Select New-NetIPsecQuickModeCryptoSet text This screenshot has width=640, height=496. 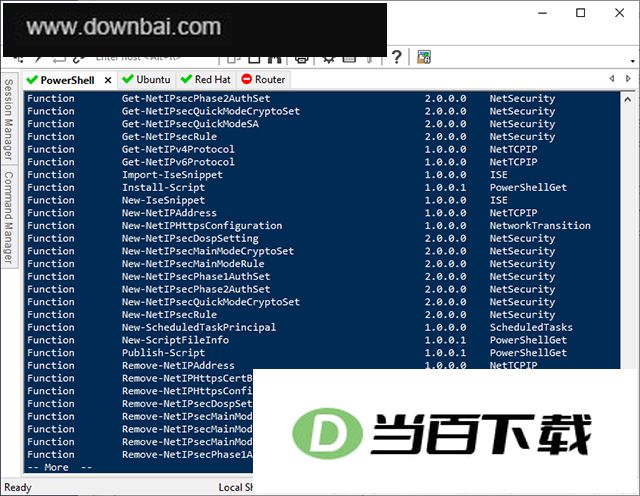[211, 302]
